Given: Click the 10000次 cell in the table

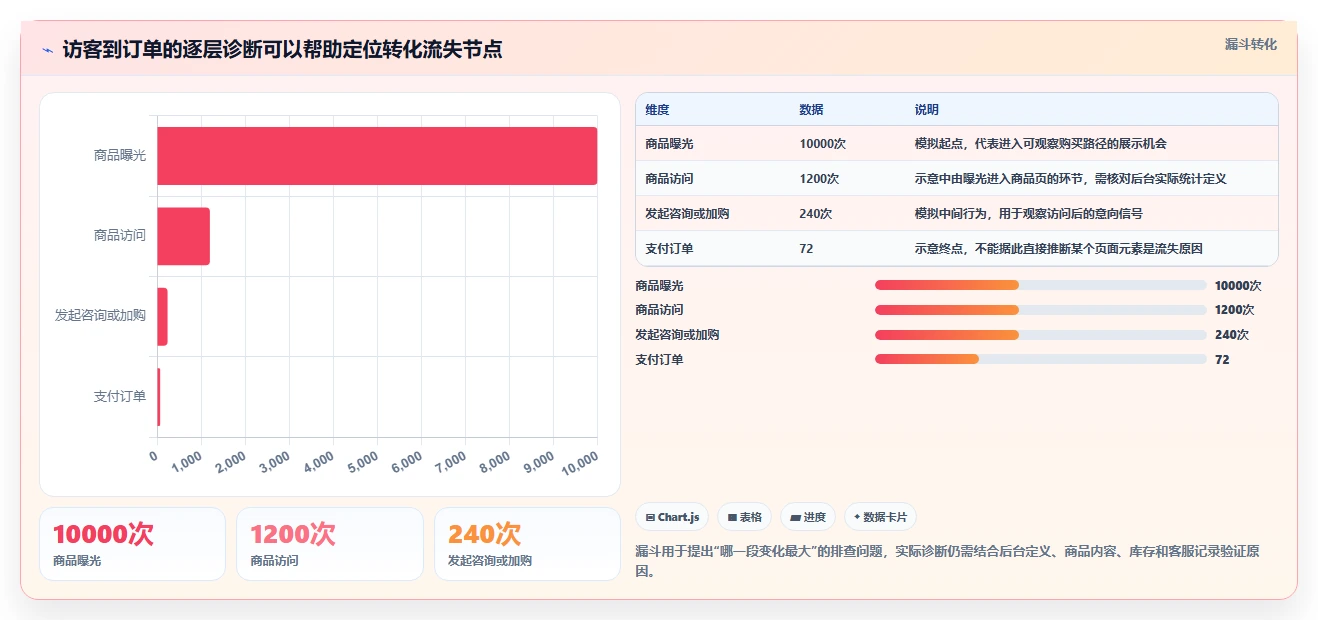Looking at the screenshot, I should (822, 144).
